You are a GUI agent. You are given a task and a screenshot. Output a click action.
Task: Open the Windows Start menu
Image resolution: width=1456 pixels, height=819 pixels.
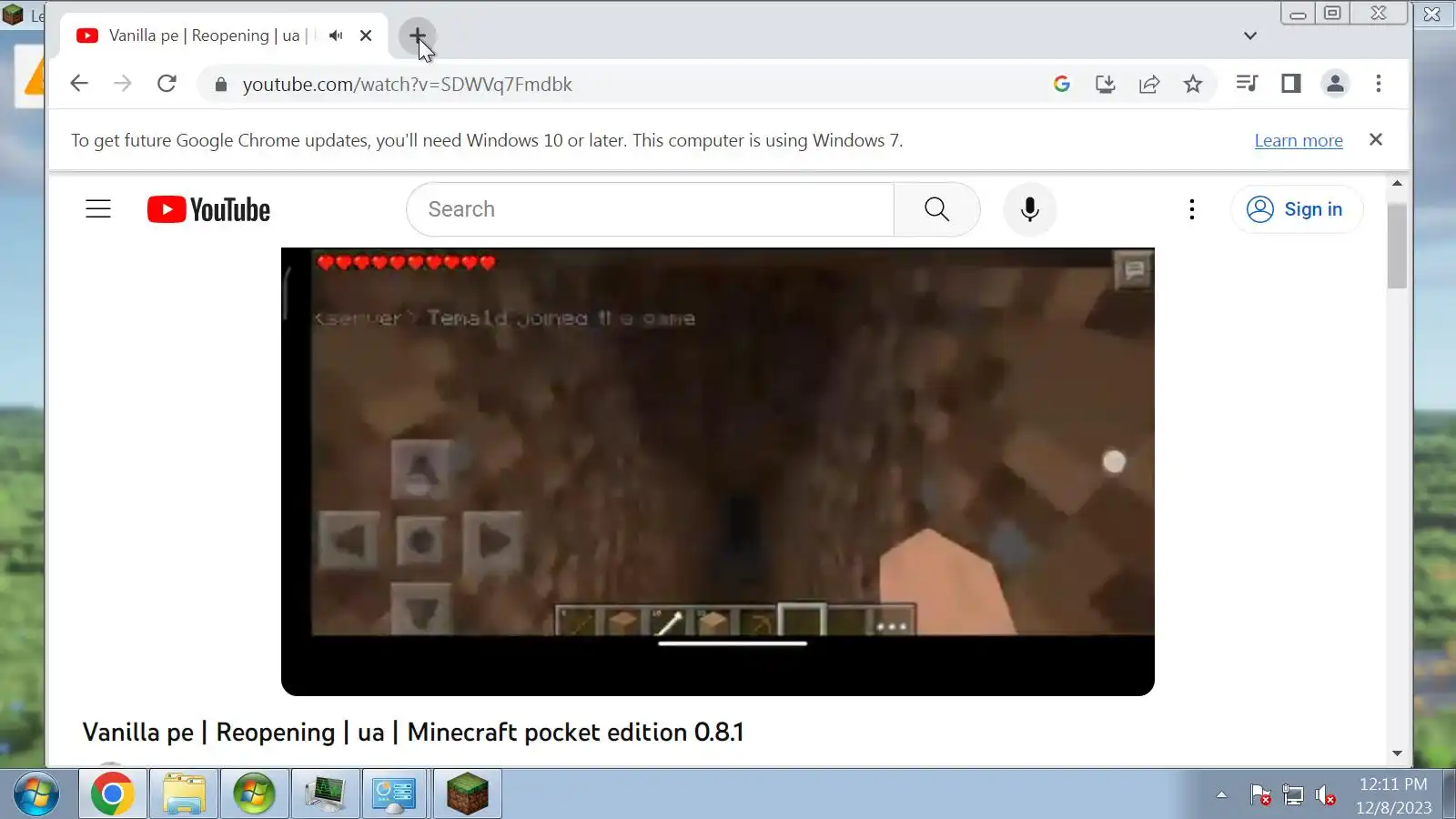(x=36, y=794)
